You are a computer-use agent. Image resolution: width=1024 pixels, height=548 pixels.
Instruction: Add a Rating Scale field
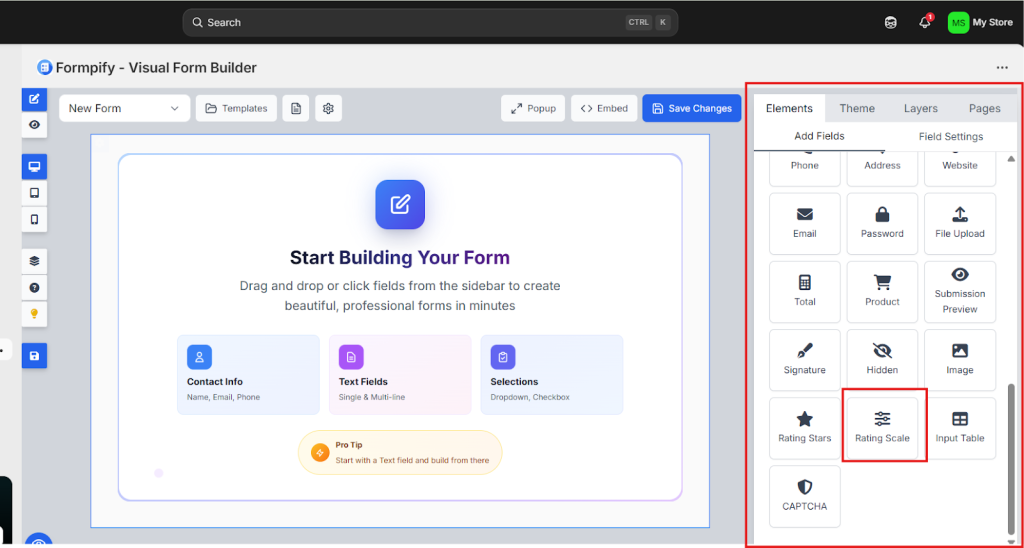coord(882,427)
